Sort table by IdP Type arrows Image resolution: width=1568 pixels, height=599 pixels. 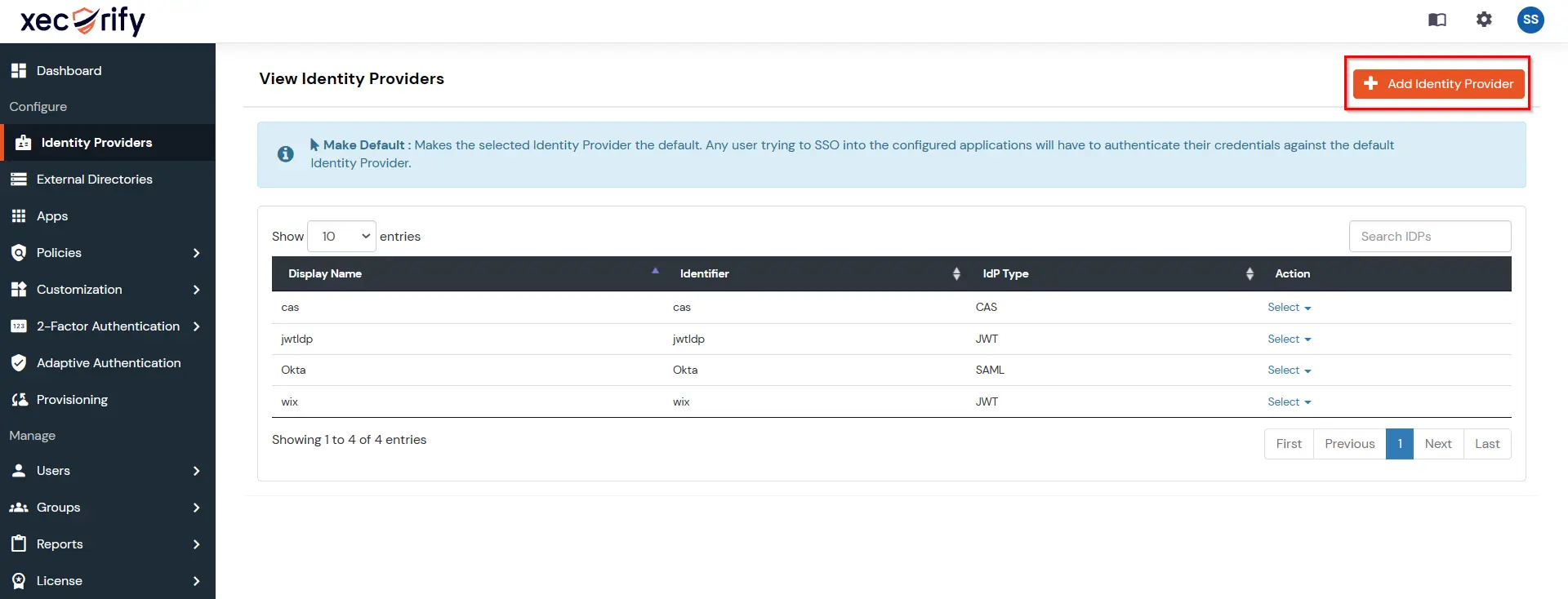click(x=1249, y=274)
